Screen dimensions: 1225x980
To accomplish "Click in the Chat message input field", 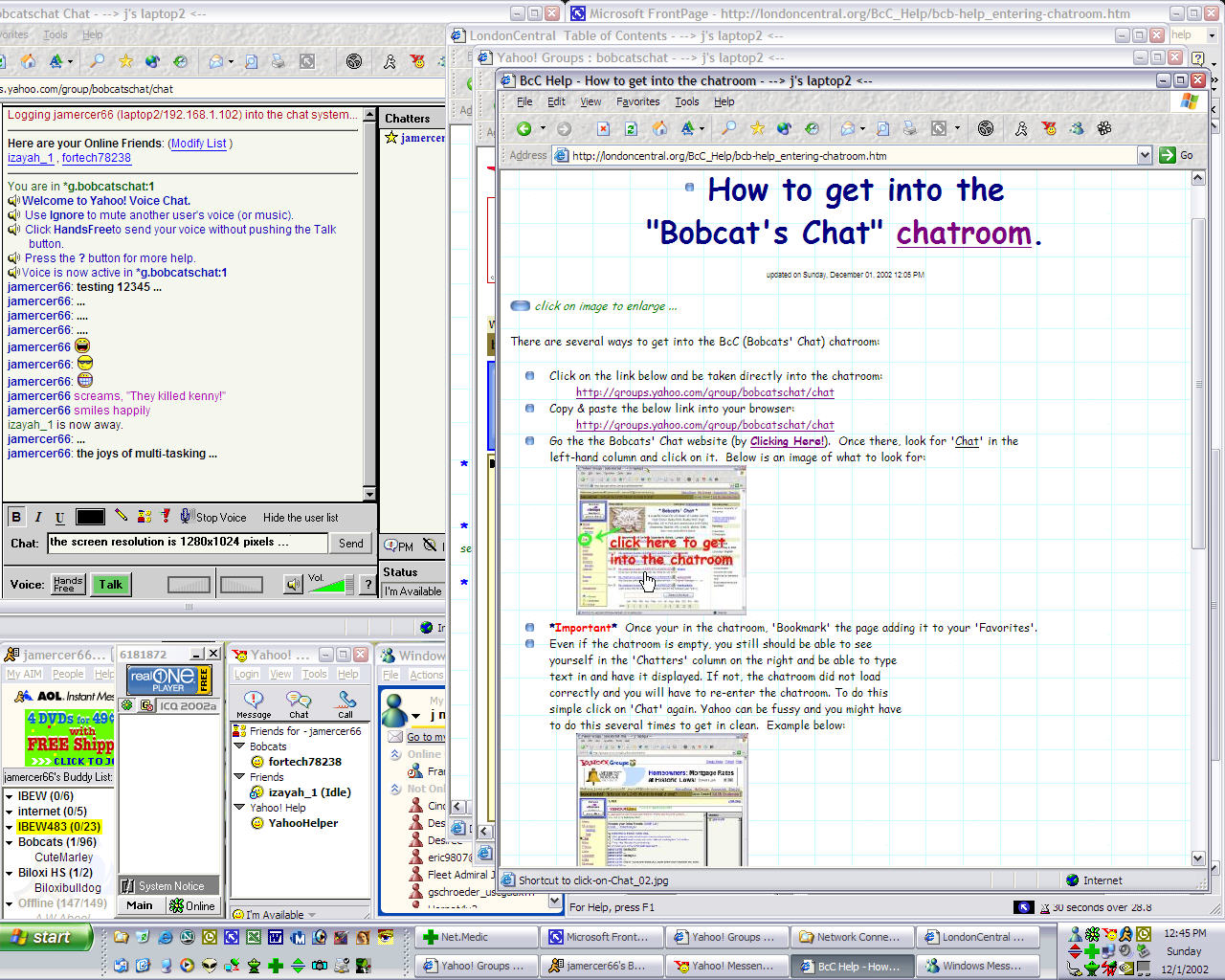I will click(188, 543).
